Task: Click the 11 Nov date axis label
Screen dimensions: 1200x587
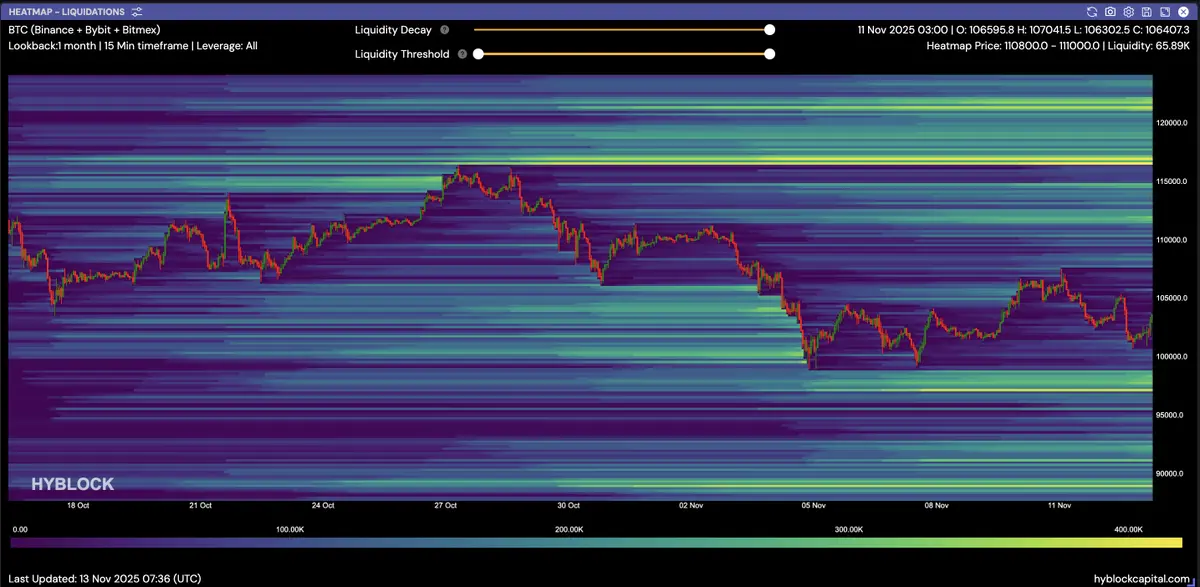Action: [x=1059, y=506]
